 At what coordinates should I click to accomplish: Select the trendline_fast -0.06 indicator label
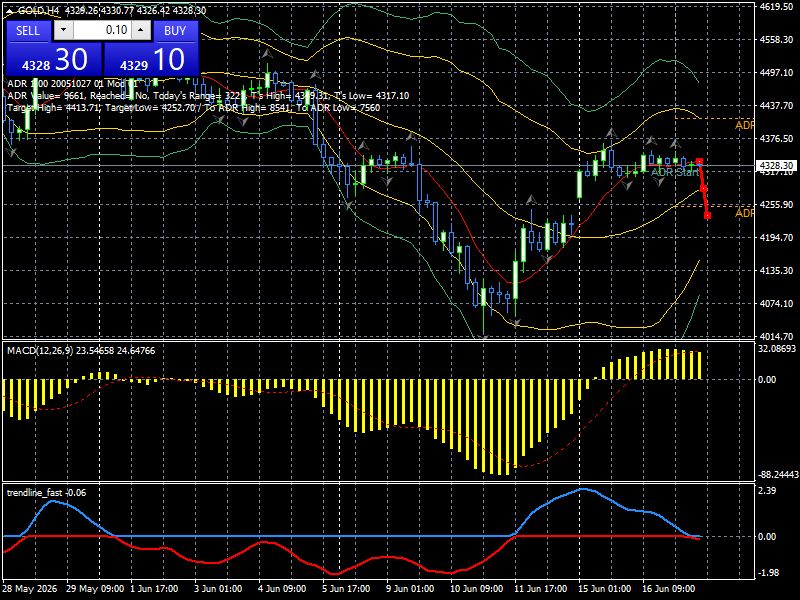coord(46,492)
